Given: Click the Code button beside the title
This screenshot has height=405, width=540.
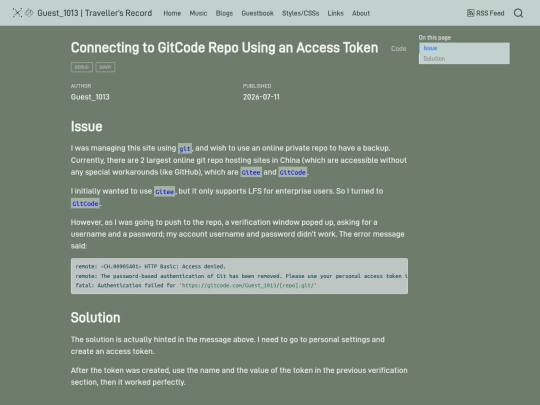Looking at the screenshot, I should tap(398, 49).
